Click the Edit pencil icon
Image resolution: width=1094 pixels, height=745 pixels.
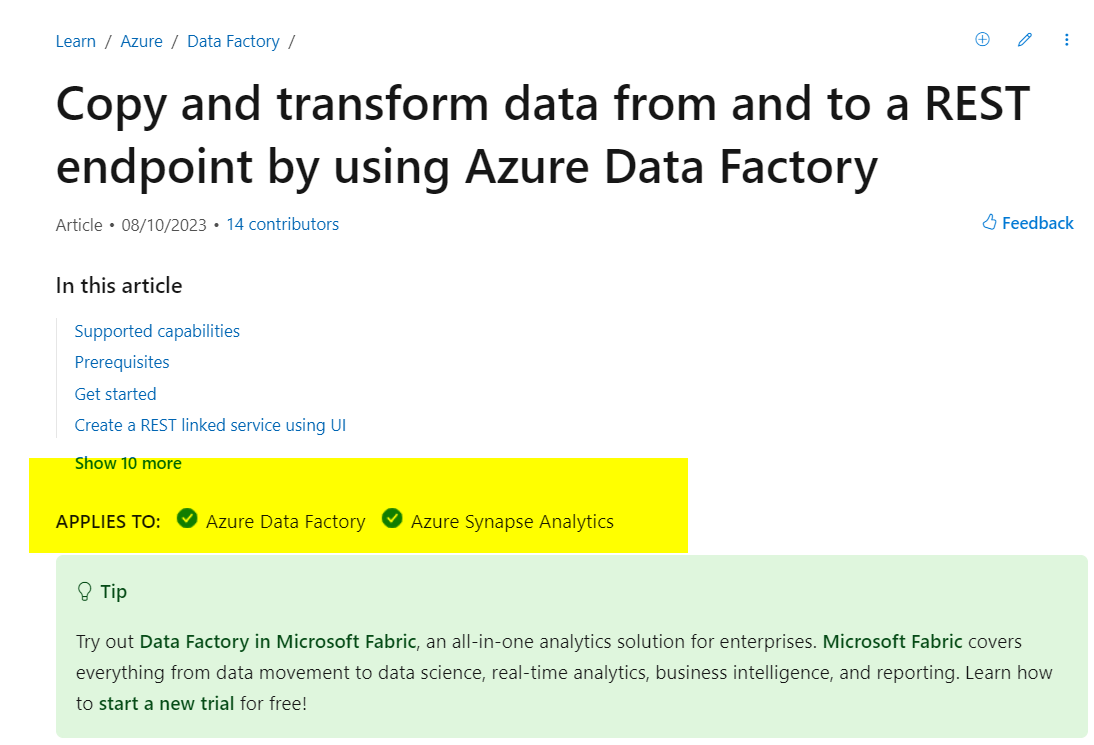coord(1024,39)
